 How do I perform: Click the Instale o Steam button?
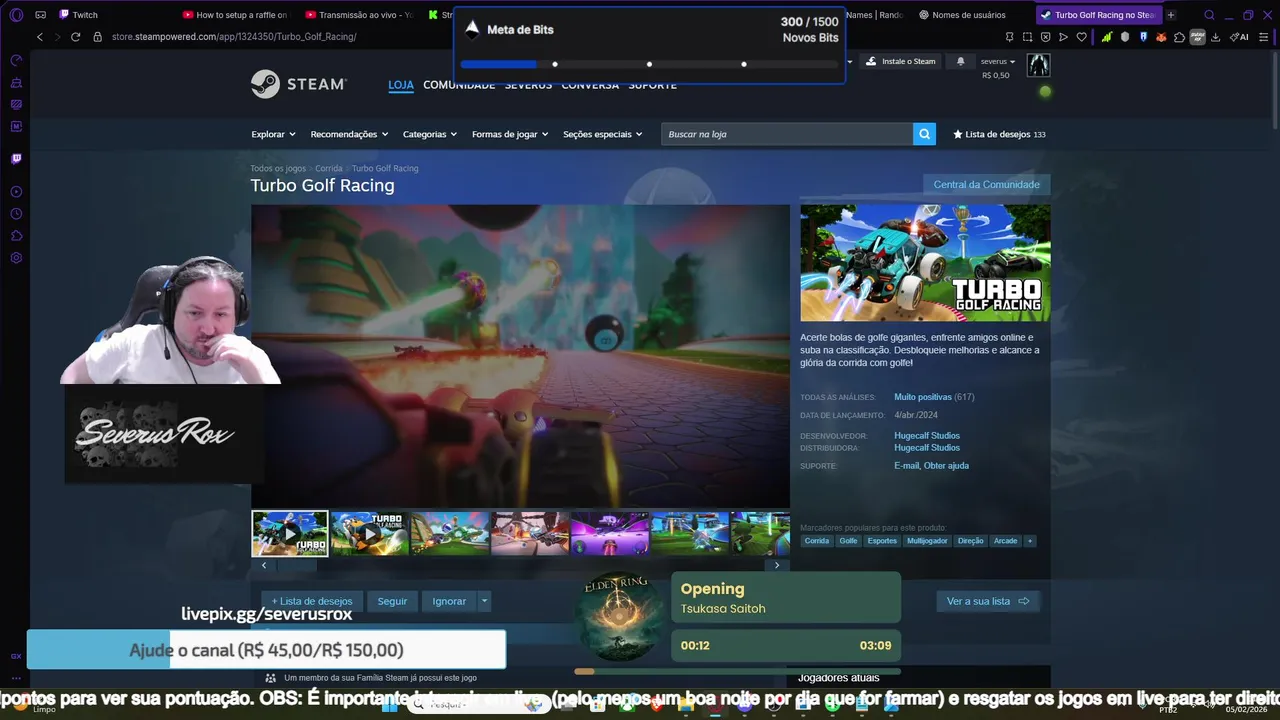pyautogui.click(x=901, y=61)
